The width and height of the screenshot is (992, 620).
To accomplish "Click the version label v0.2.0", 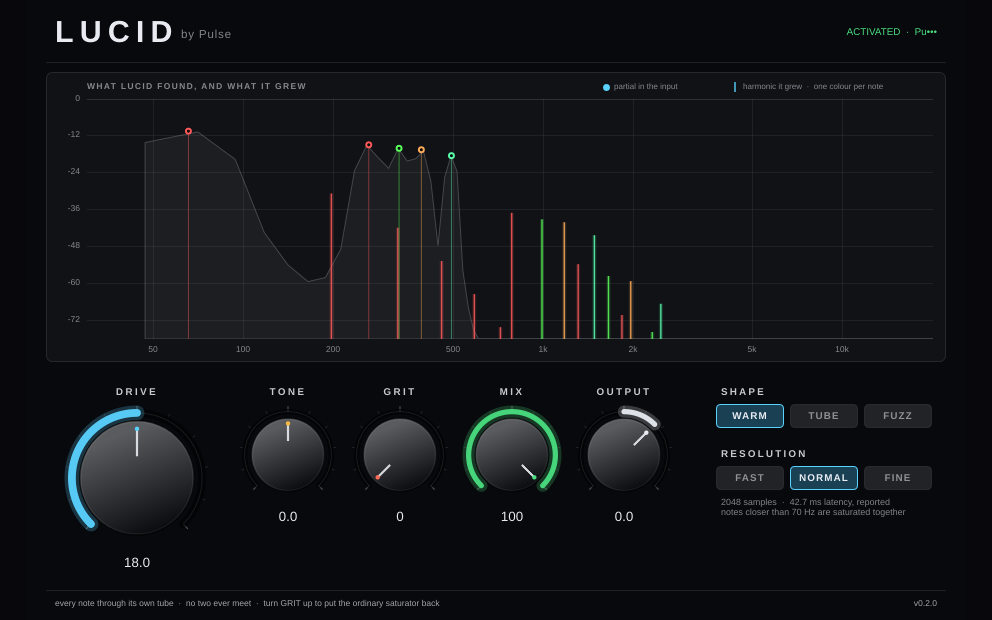I will coord(925,603).
